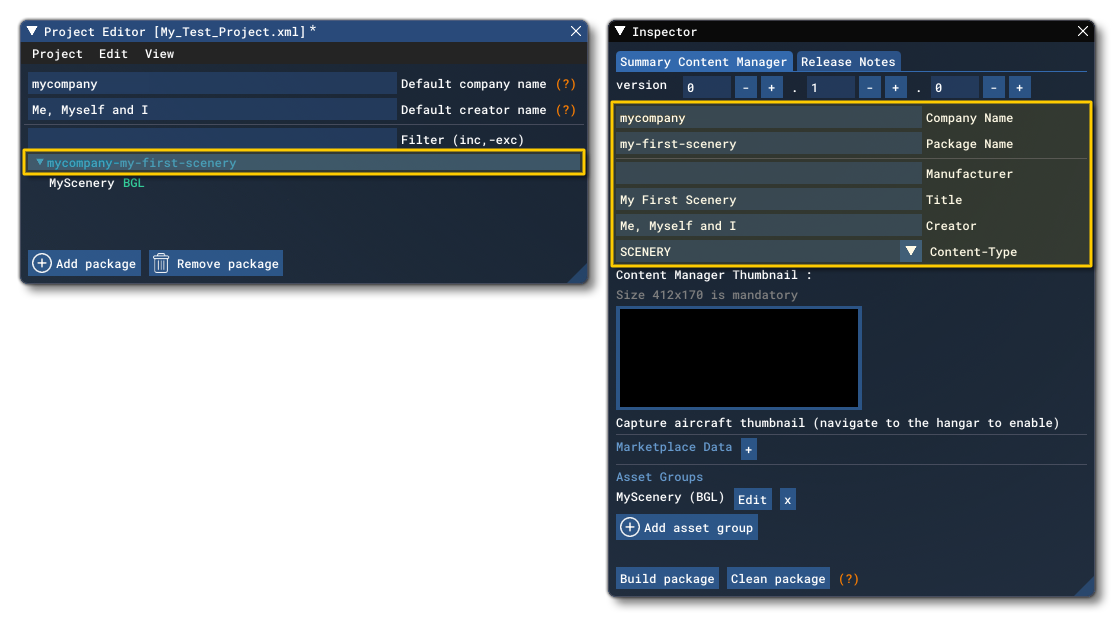Decrement the minor version with the minus button
The width and height of the screenshot is (1115, 617).
[x=869, y=87]
